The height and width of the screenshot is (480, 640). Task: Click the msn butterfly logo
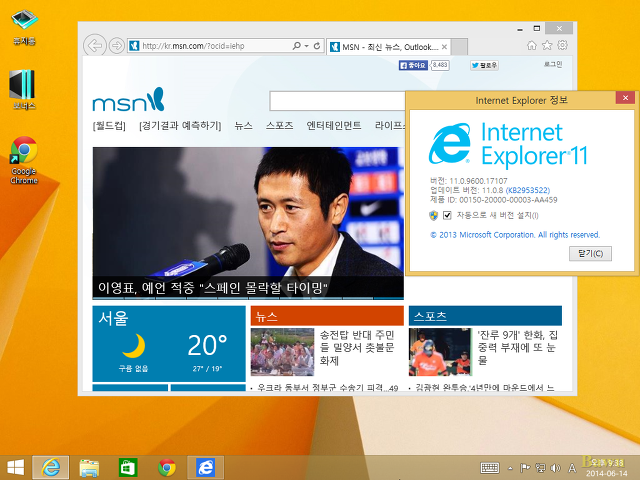click(x=128, y=100)
